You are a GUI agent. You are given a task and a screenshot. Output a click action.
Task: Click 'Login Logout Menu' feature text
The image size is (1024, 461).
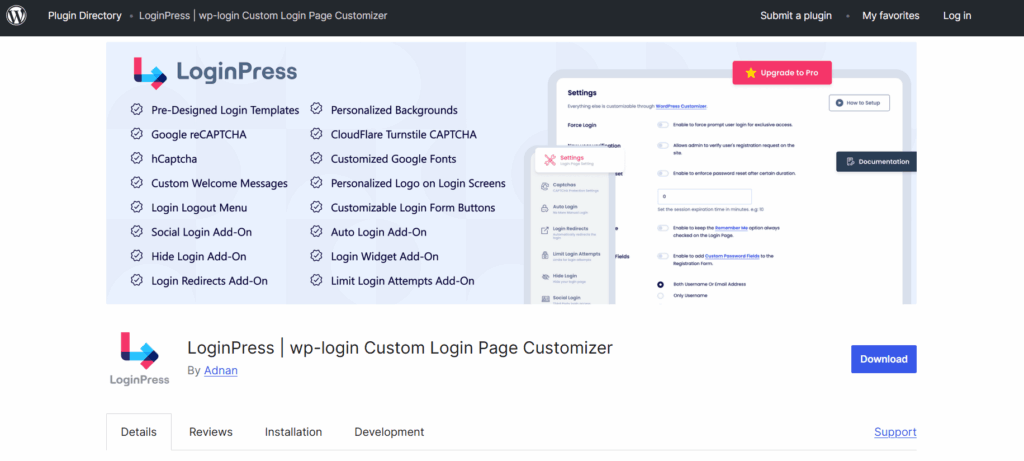tap(199, 208)
